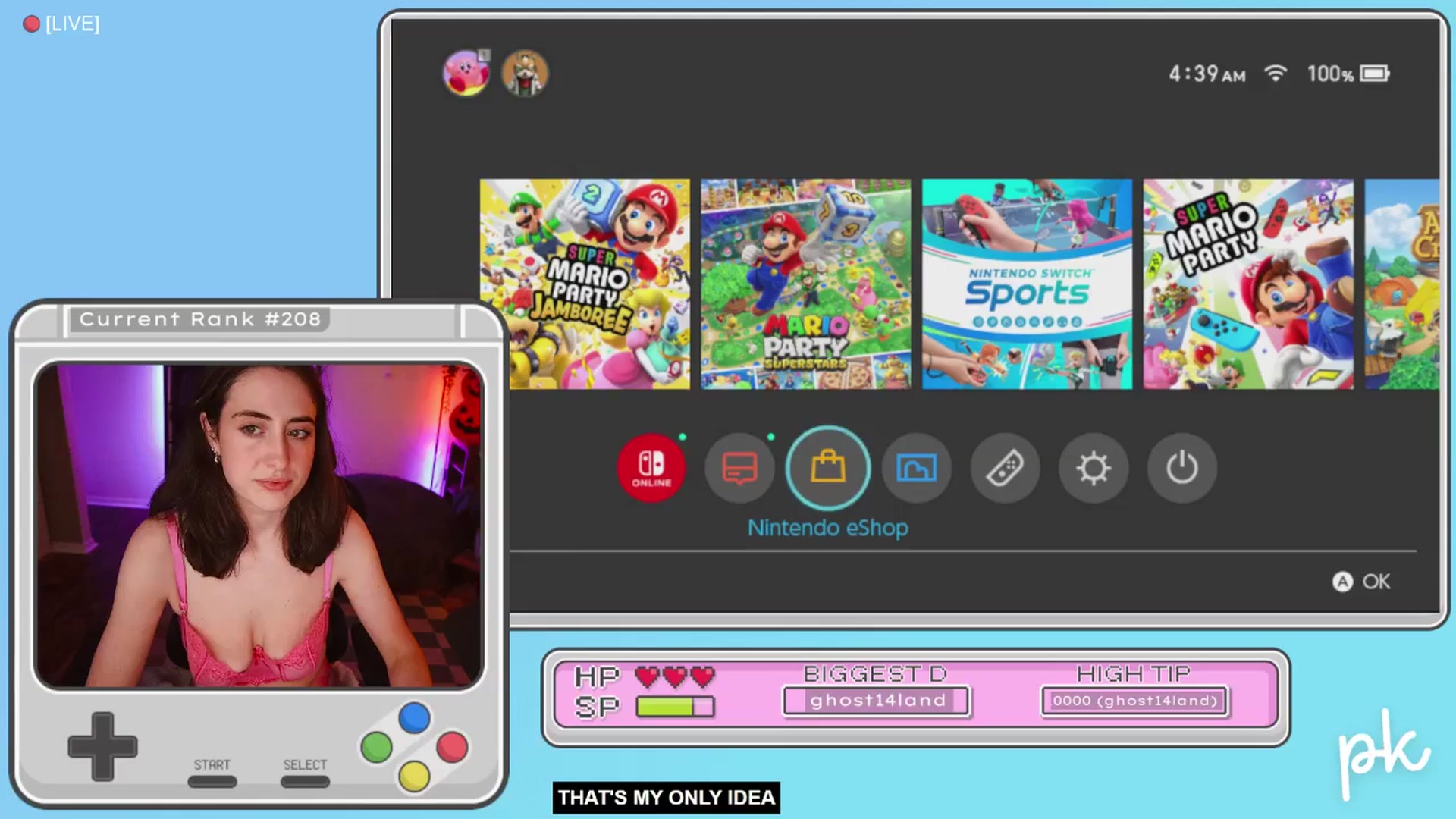Check the Wi-Fi signal icon
1456x819 pixels.
[1276, 73]
